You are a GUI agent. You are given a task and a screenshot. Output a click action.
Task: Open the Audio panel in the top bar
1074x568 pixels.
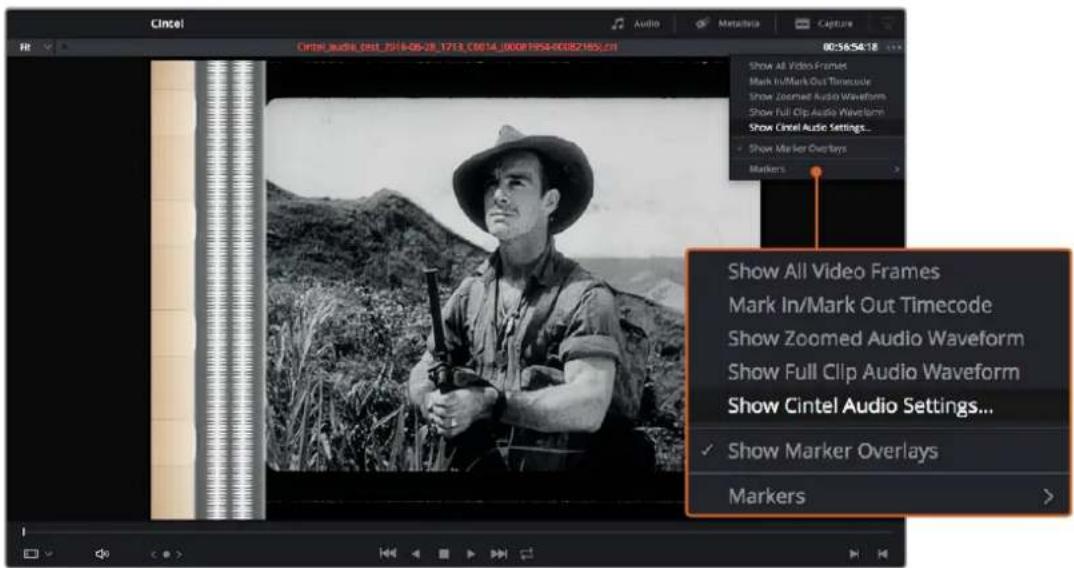[x=636, y=23]
